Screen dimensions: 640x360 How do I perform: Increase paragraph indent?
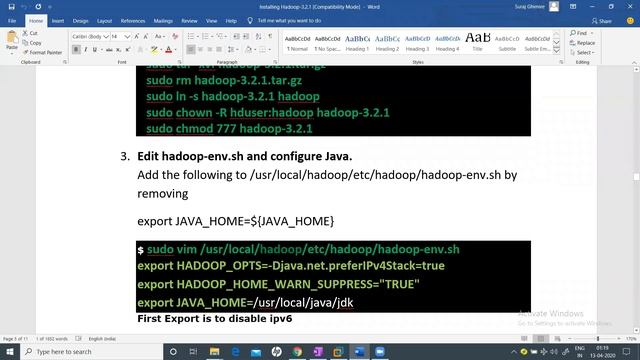click(246, 37)
